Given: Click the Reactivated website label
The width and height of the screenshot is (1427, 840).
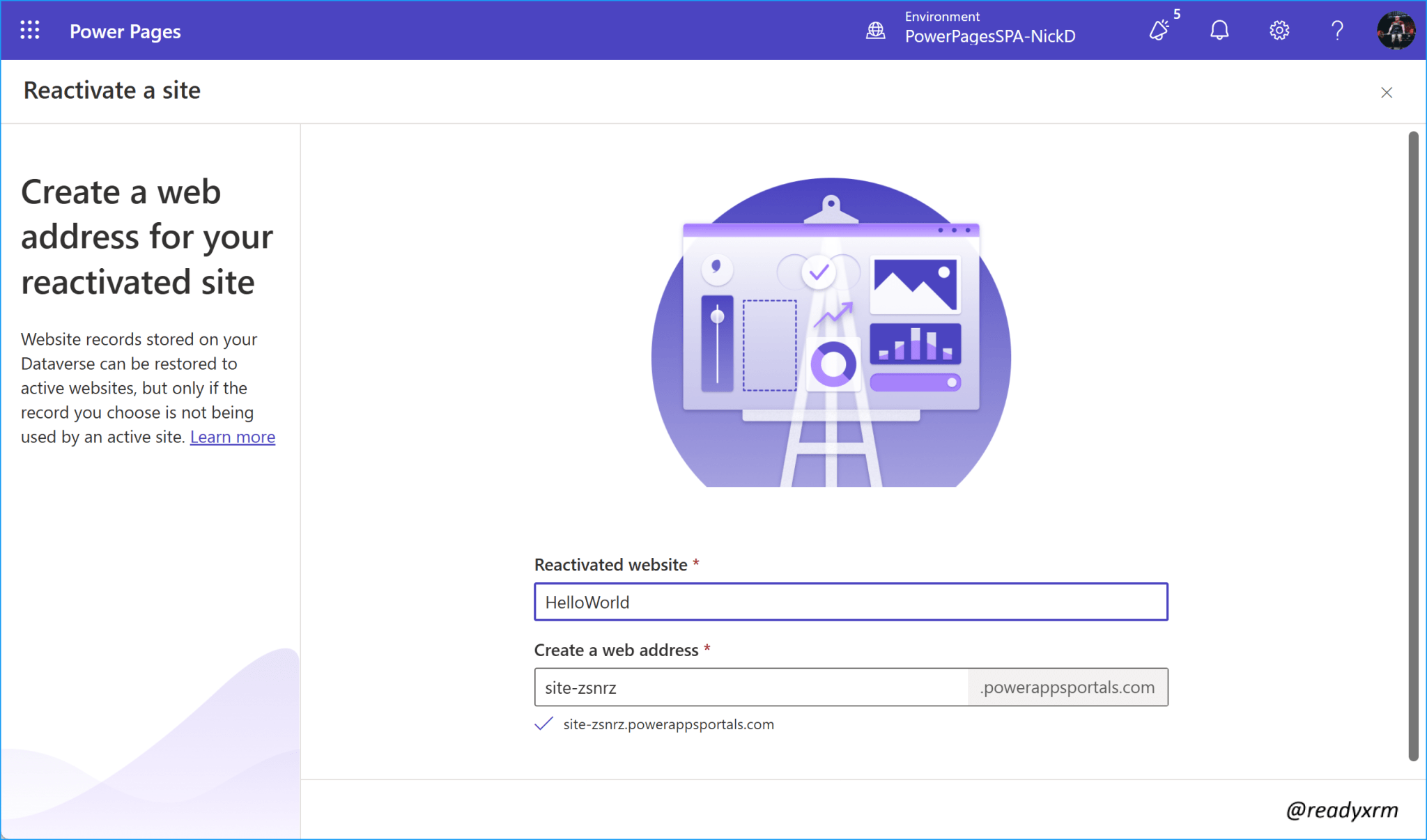Looking at the screenshot, I should [x=610, y=565].
